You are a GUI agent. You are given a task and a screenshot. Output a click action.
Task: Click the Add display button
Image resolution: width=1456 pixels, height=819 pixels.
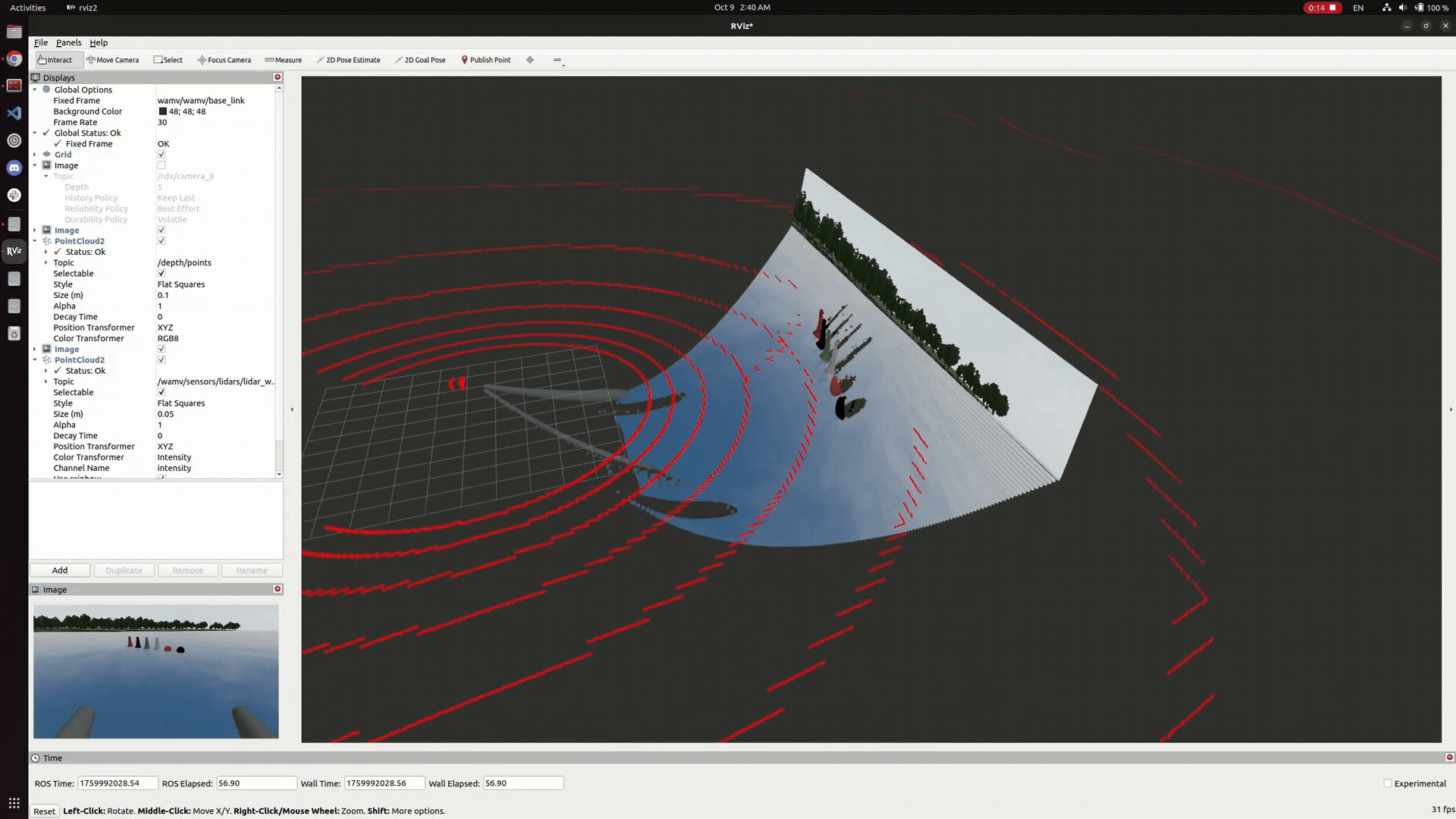[x=60, y=570]
